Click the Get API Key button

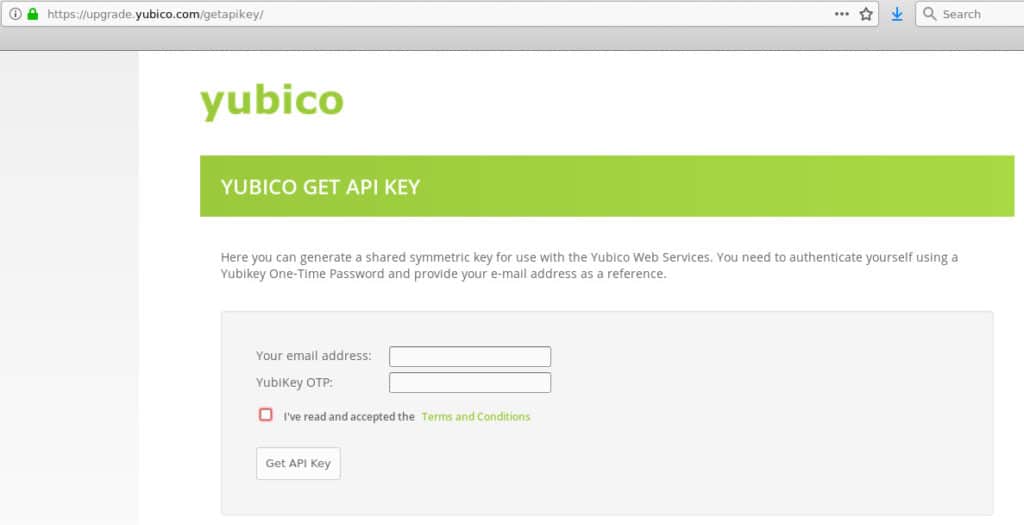click(298, 464)
